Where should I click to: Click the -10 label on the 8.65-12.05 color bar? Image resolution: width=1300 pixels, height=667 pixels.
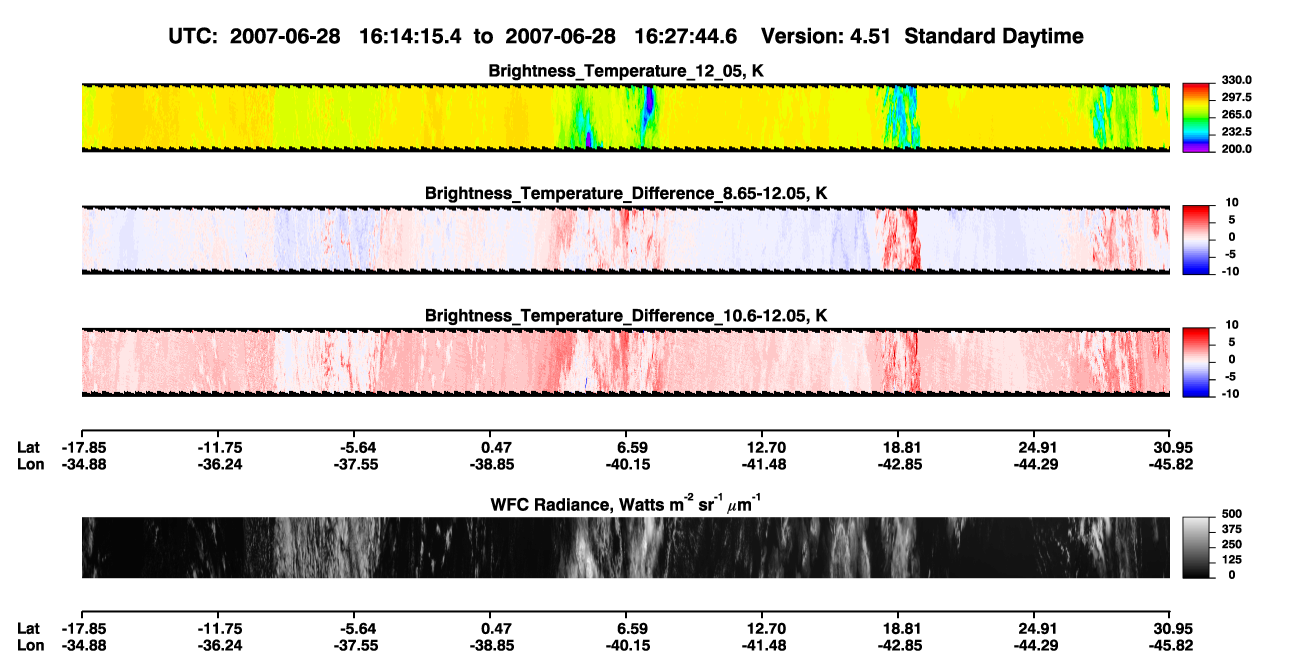click(1230, 271)
